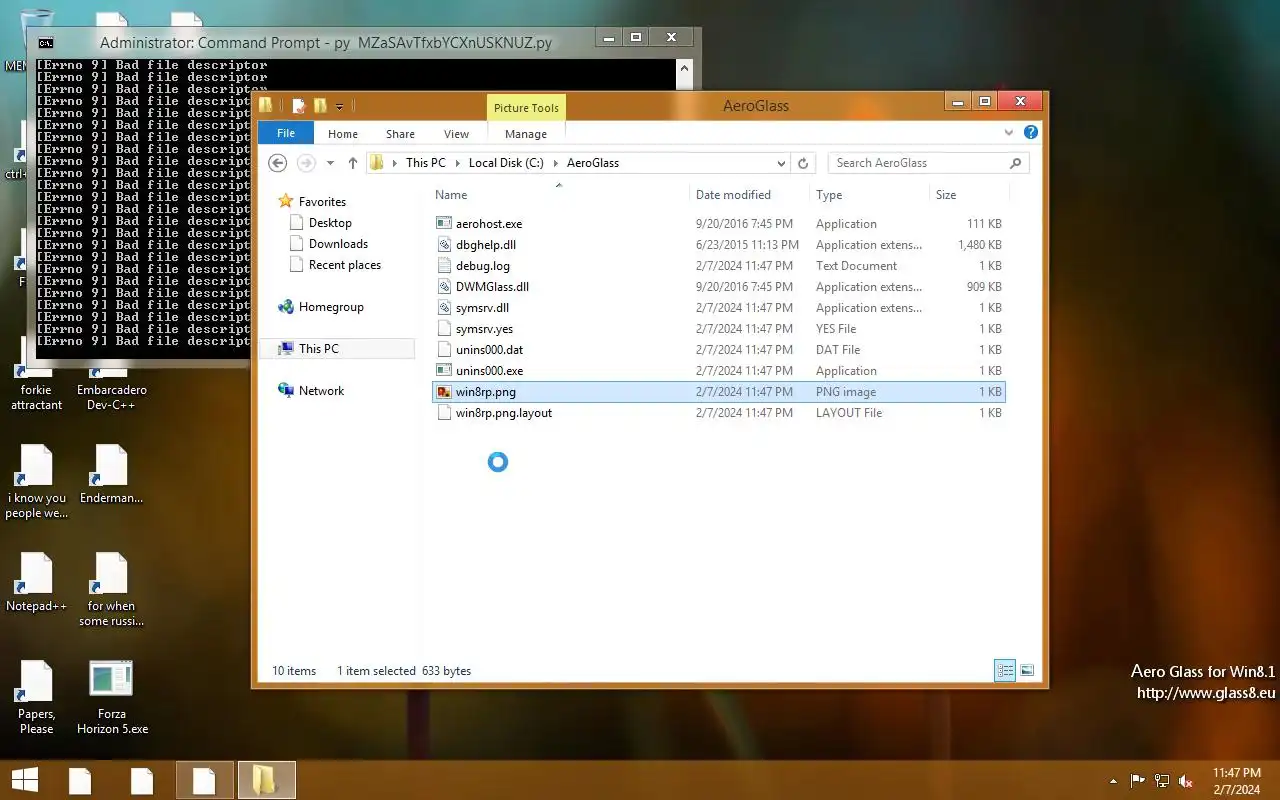
Task: Select This PC in navigation pane
Action: point(319,349)
